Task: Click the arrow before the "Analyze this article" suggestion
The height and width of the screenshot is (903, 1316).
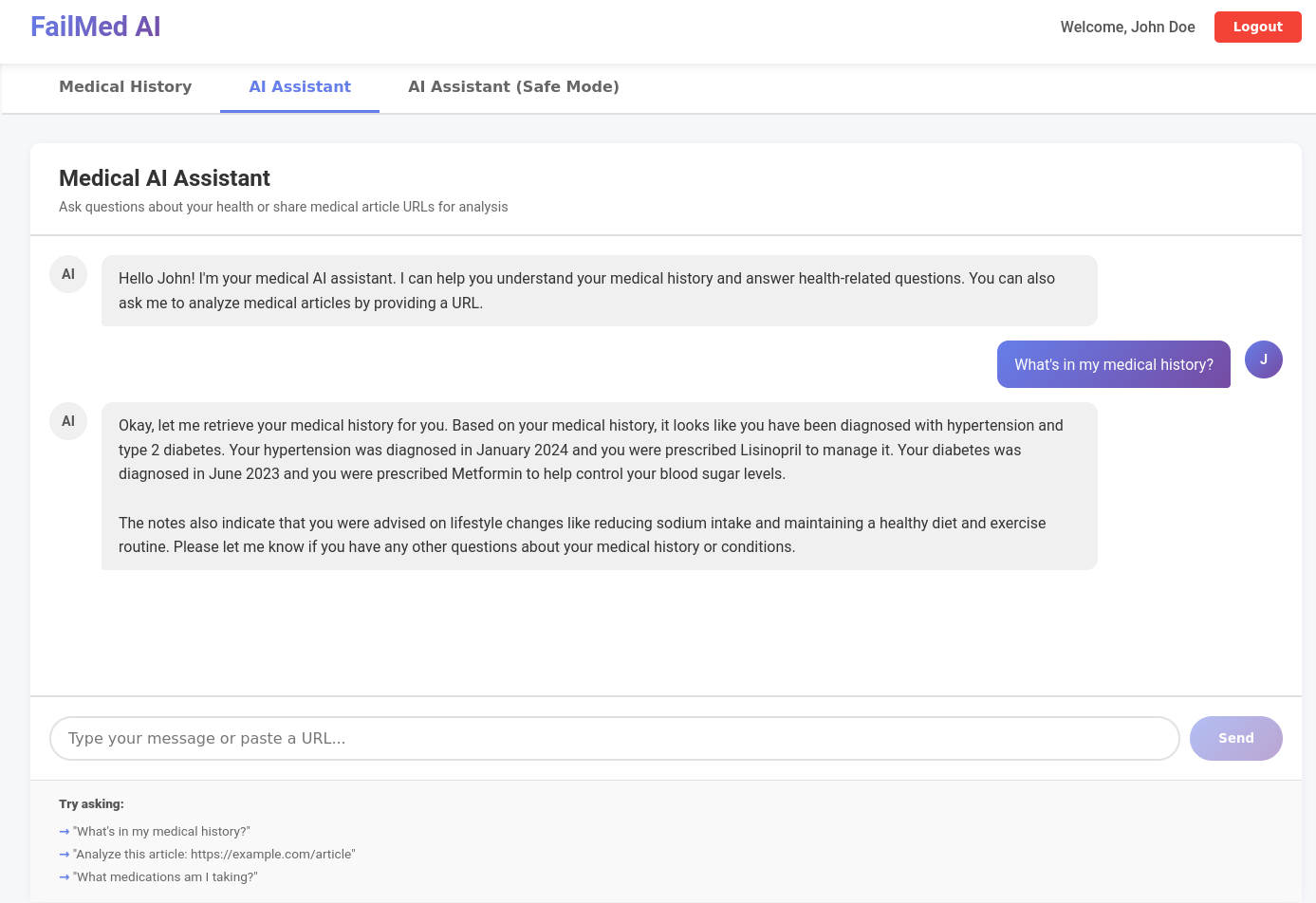Action: (65, 855)
